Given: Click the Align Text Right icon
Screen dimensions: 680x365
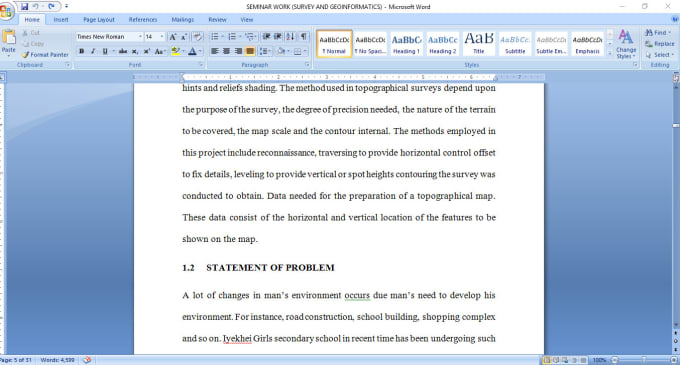Looking at the screenshot, I should 238,51.
